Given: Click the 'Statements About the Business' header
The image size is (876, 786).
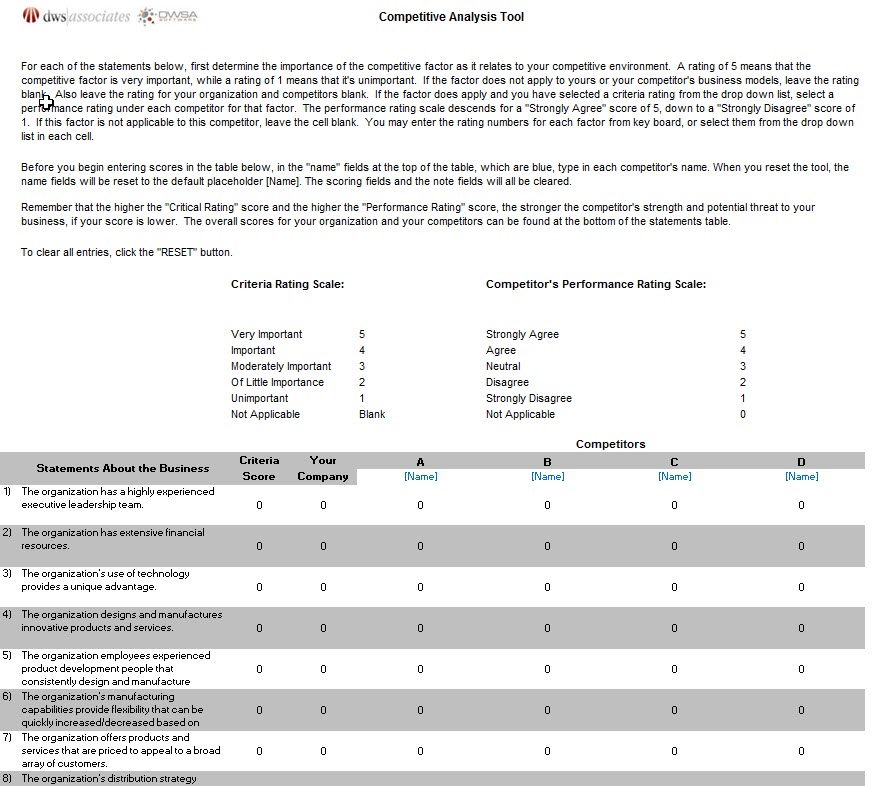Looking at the screenshot, I should [123, 468].
